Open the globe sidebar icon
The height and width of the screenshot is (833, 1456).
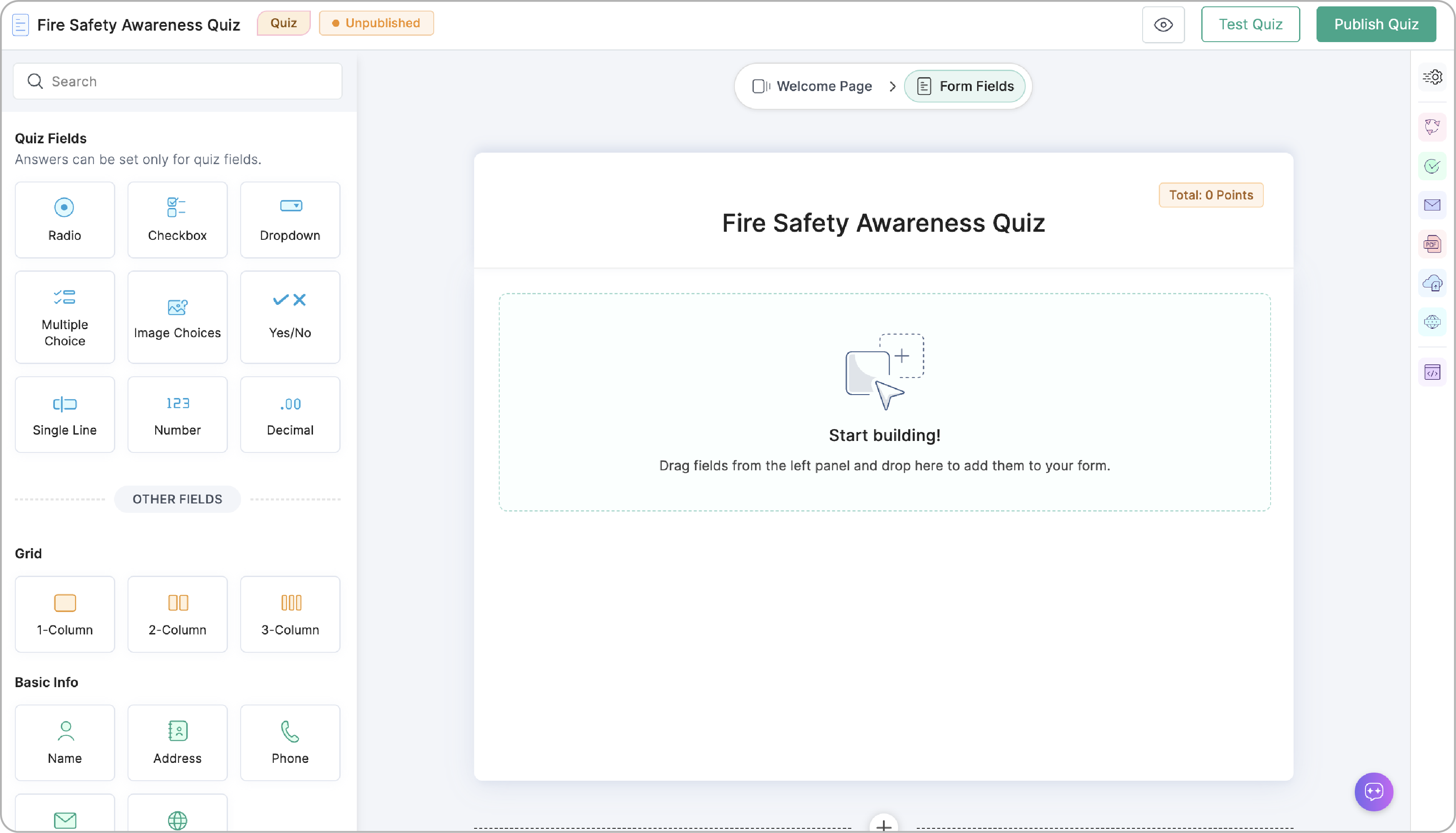pyautogui.click(x=1433, y=322)
